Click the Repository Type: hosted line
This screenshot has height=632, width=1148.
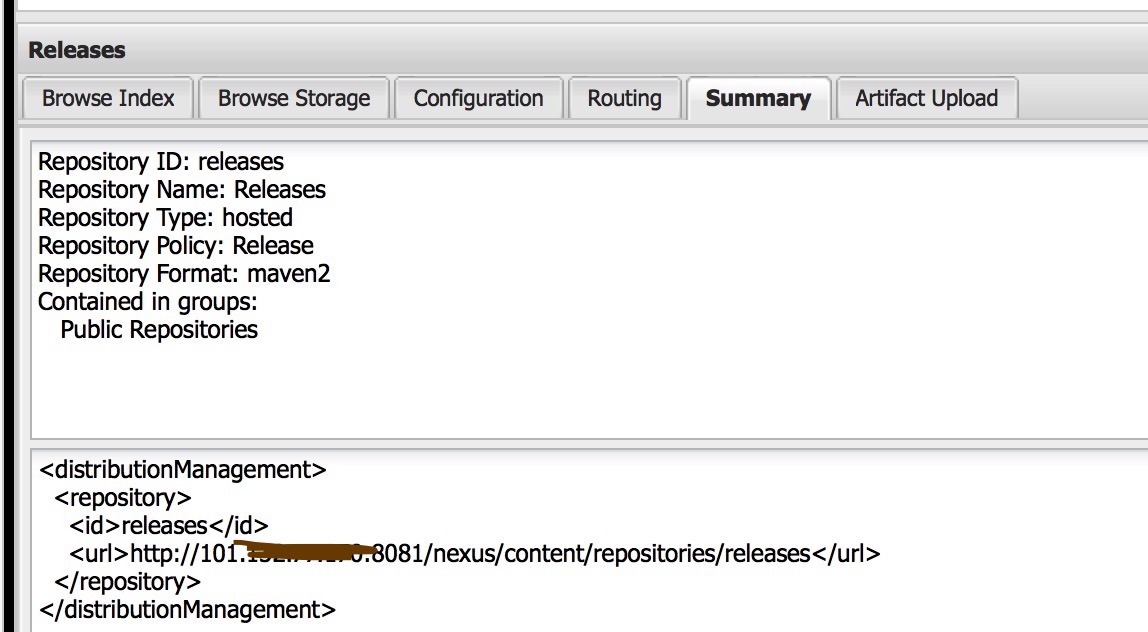165,217
